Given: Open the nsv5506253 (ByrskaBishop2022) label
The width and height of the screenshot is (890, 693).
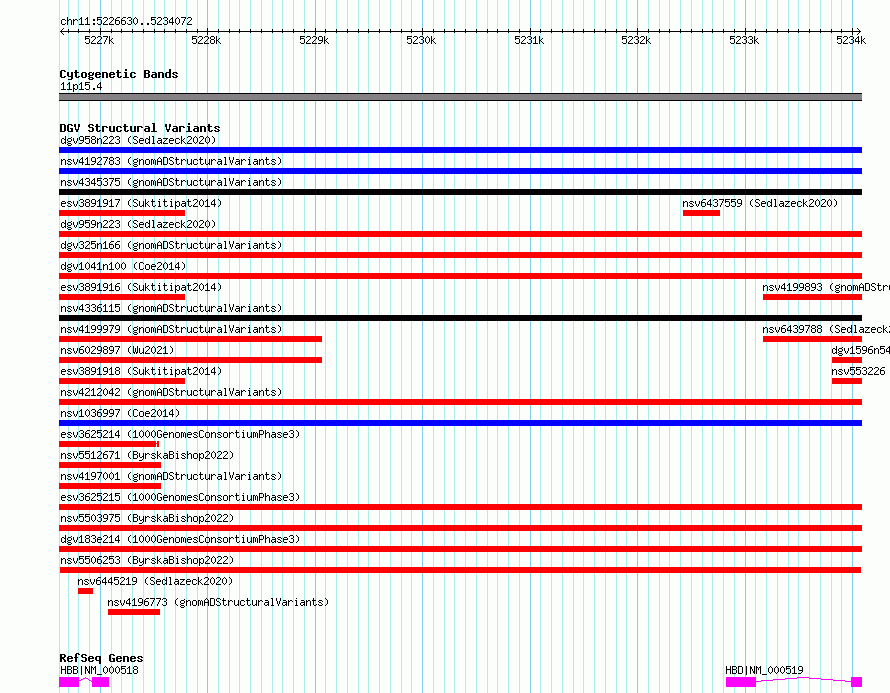Looking at the screenshot, I should pyautogui.click(x=147, y=560).
